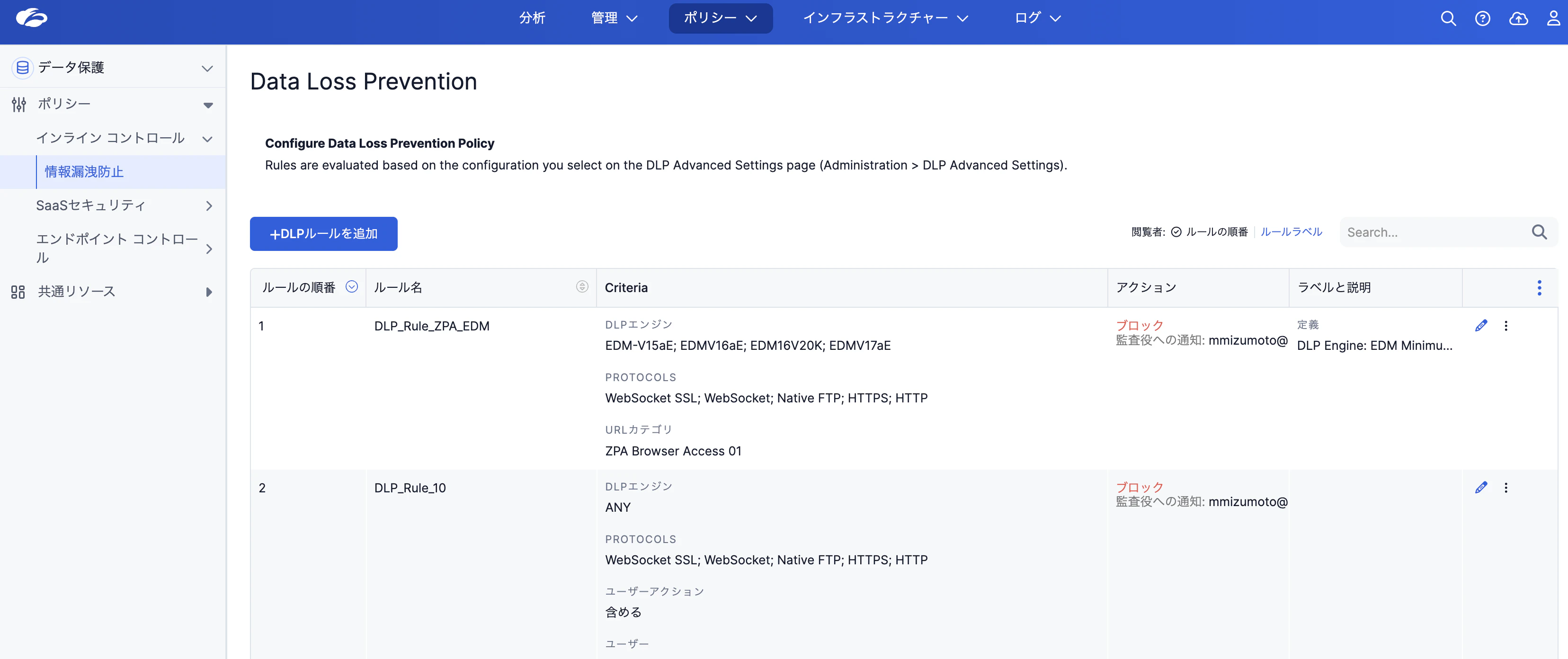Expand エンドポイント コントロール chevron

(x=209, y=249)
